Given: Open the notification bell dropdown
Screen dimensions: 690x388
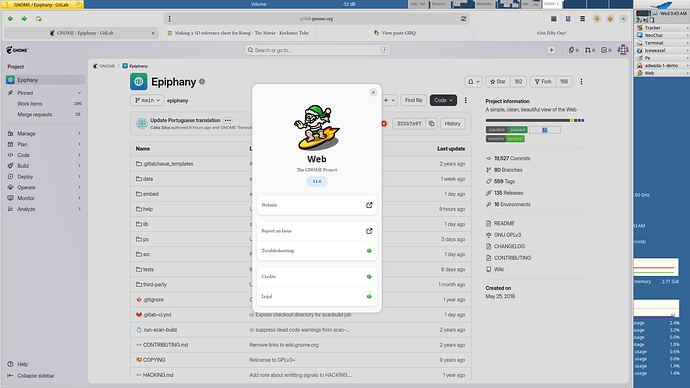Looking at the screenshot, I should (473, 81).
